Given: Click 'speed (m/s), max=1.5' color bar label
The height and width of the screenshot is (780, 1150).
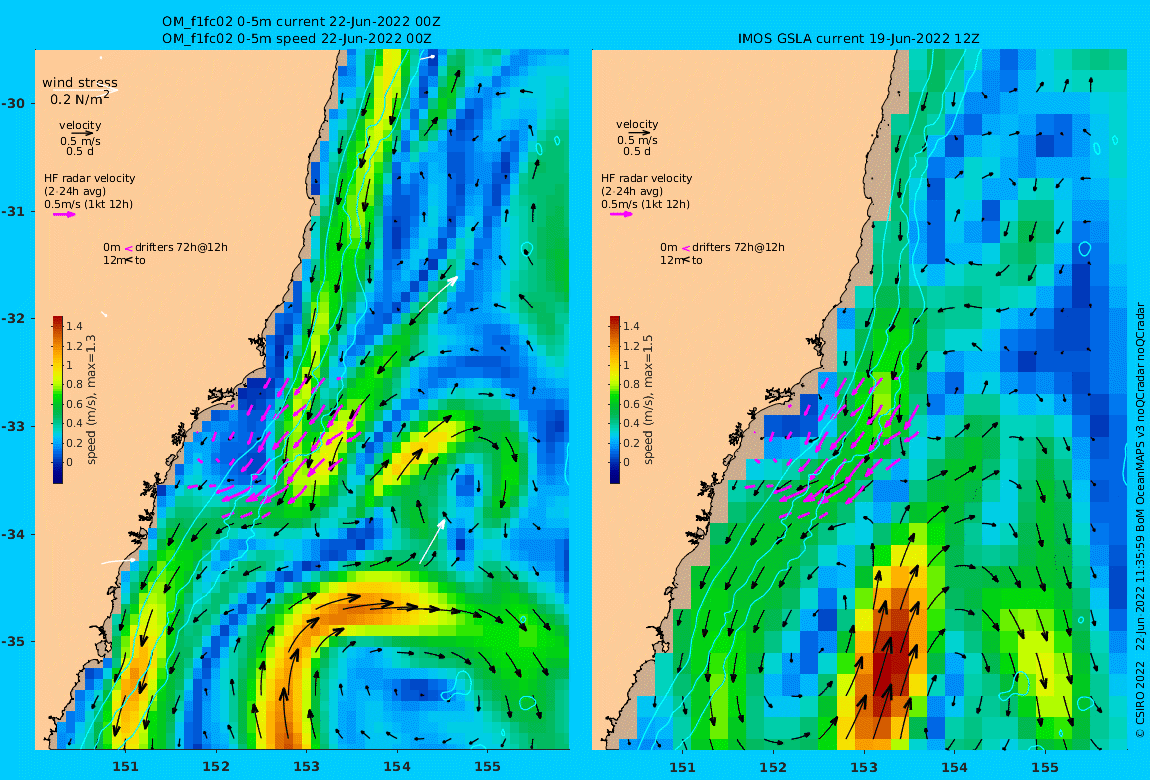Looking at the screenshot, I should tap(648, 400).
